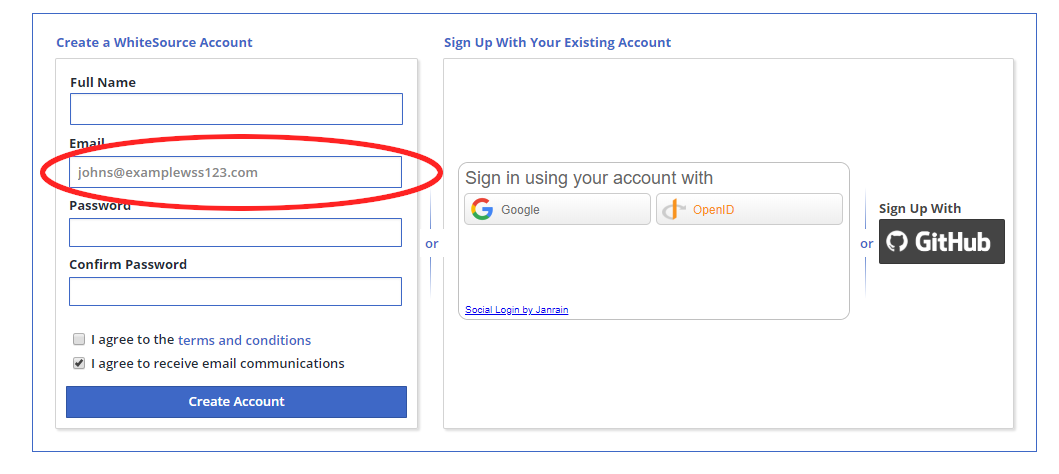Viewport: 1059px width, 474px height.
Task: Click the 'Create a WhiteSource Account' heading
Action: pos(154,43)
